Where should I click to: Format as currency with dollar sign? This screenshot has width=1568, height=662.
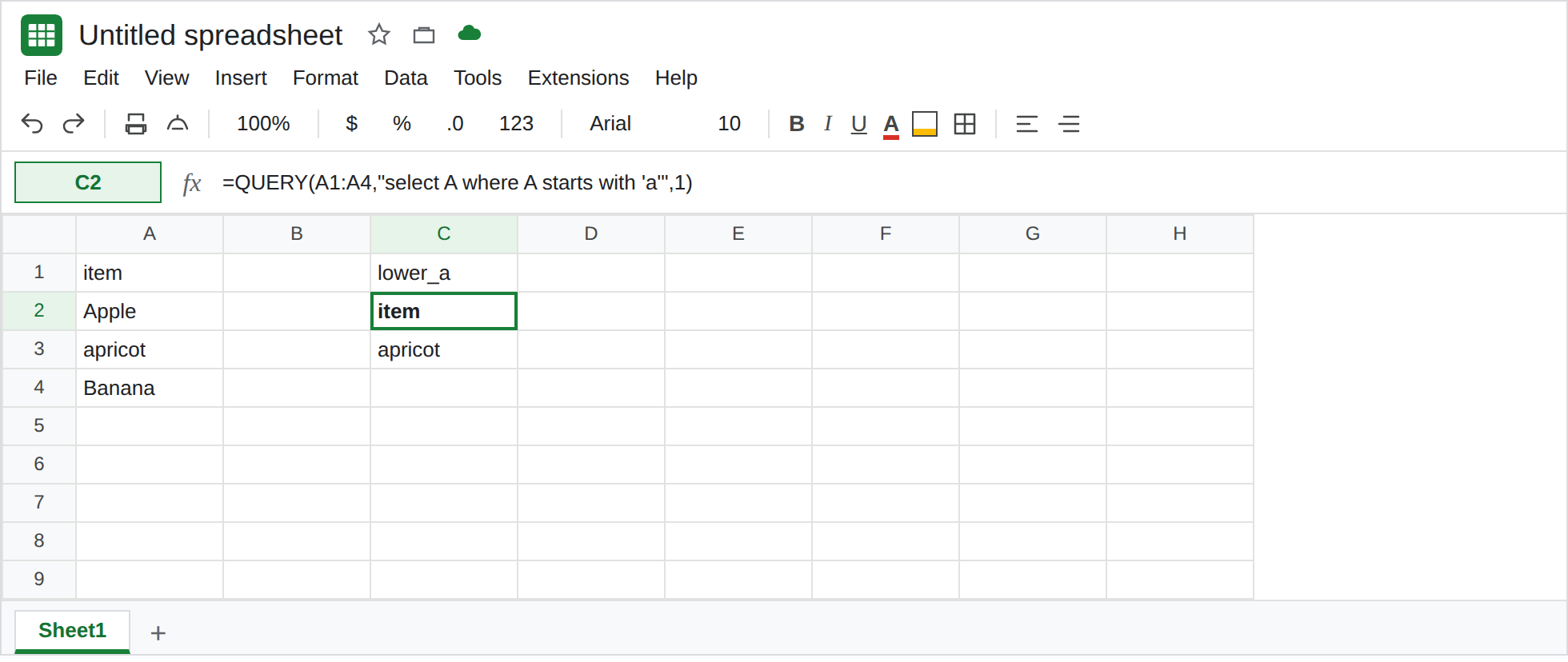tap(351, 124)
